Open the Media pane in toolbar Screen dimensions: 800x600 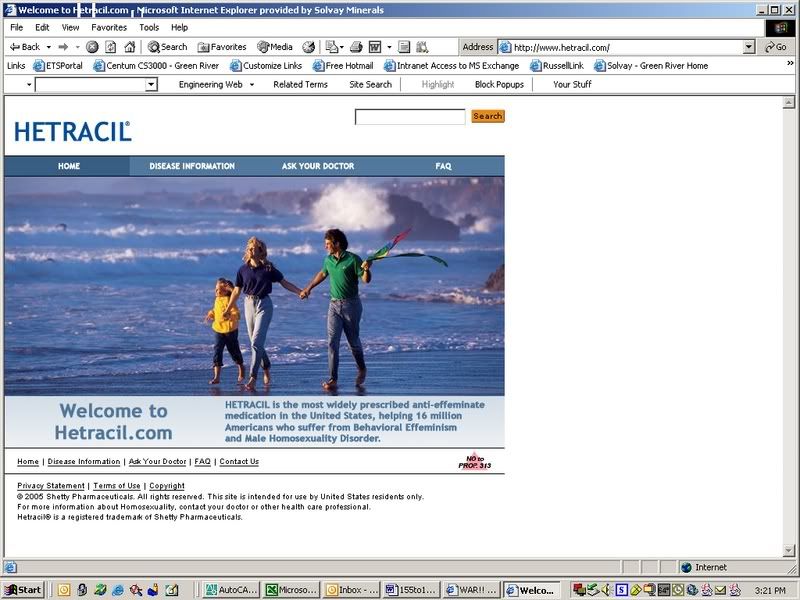coord(275,47)
